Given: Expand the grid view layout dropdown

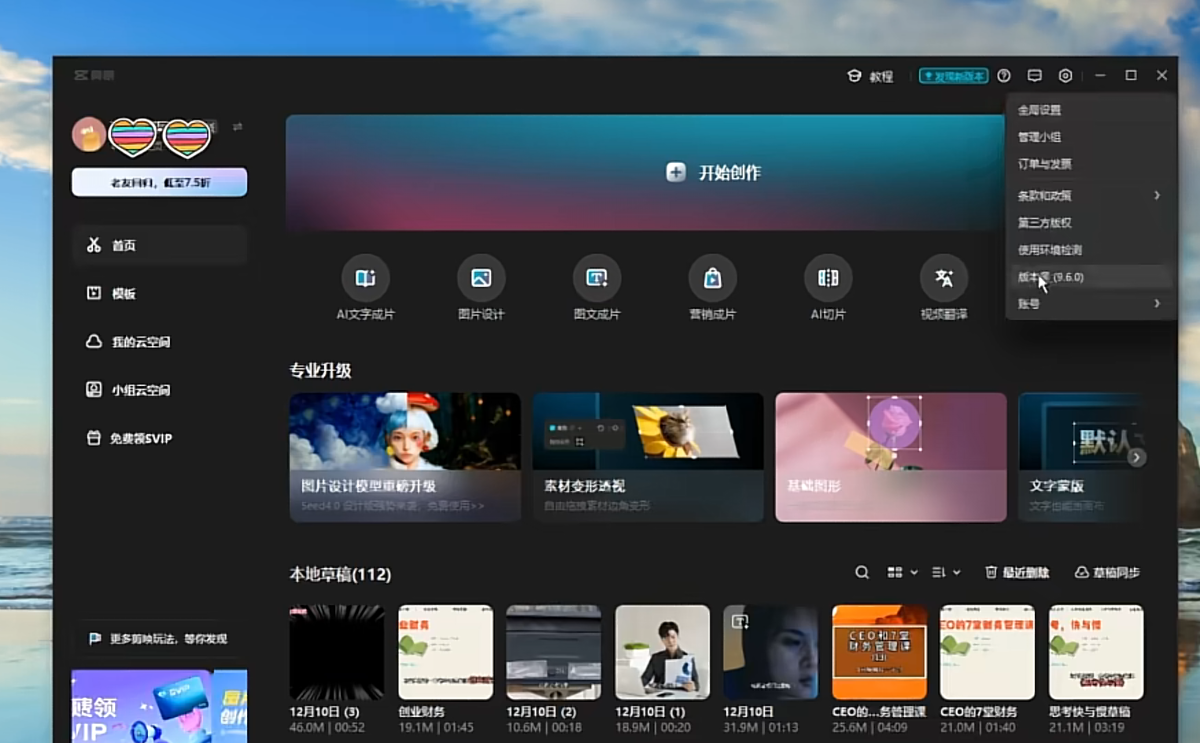Looking at the screenshot, I should 902,573.
